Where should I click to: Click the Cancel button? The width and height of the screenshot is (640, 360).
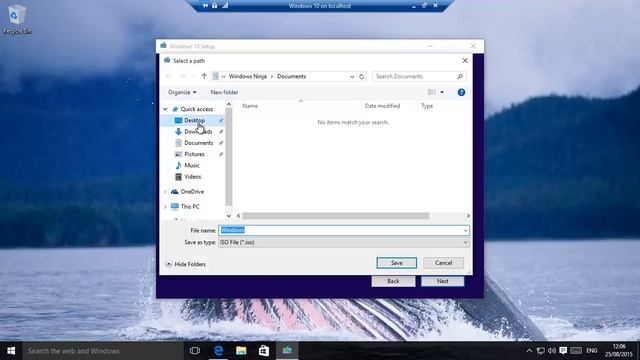tap(443, 263)
